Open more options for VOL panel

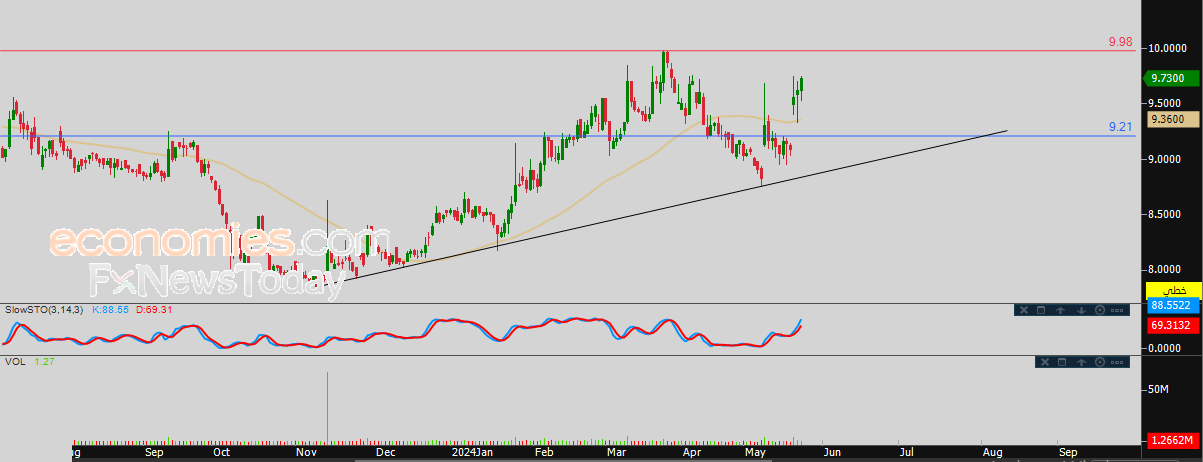1117,362
